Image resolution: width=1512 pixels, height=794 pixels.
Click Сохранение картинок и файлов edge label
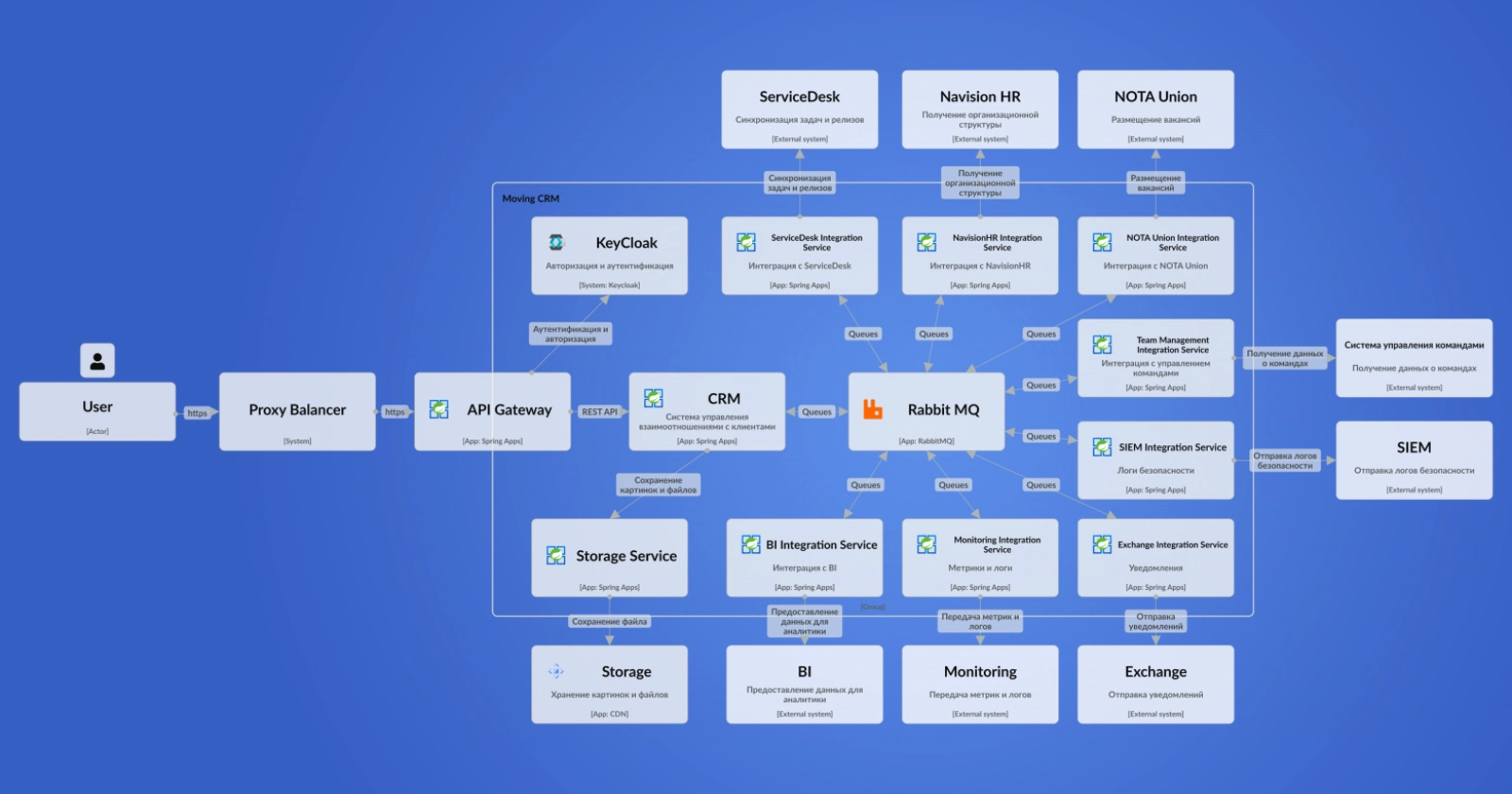[658, 485]
